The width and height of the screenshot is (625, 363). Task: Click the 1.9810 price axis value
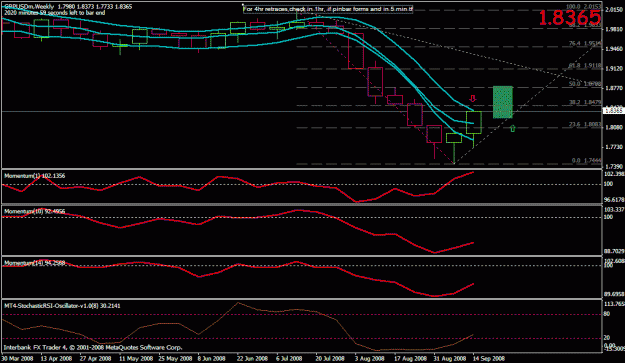click(614, 29)
